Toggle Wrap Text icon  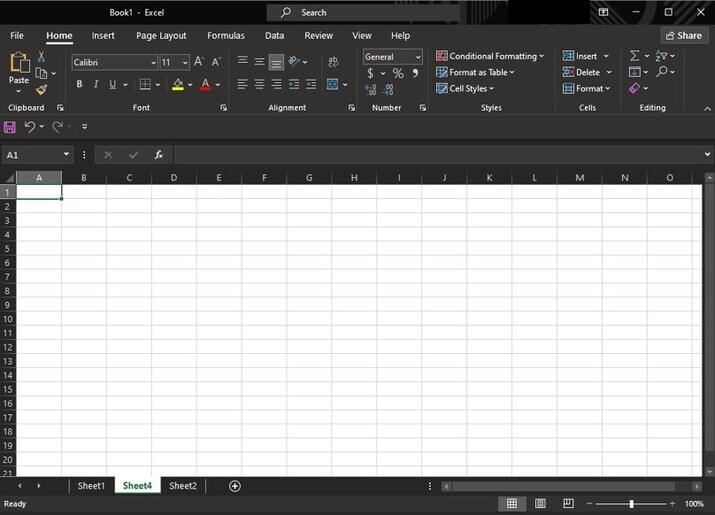pyautogui.click(x=333, y=62)
